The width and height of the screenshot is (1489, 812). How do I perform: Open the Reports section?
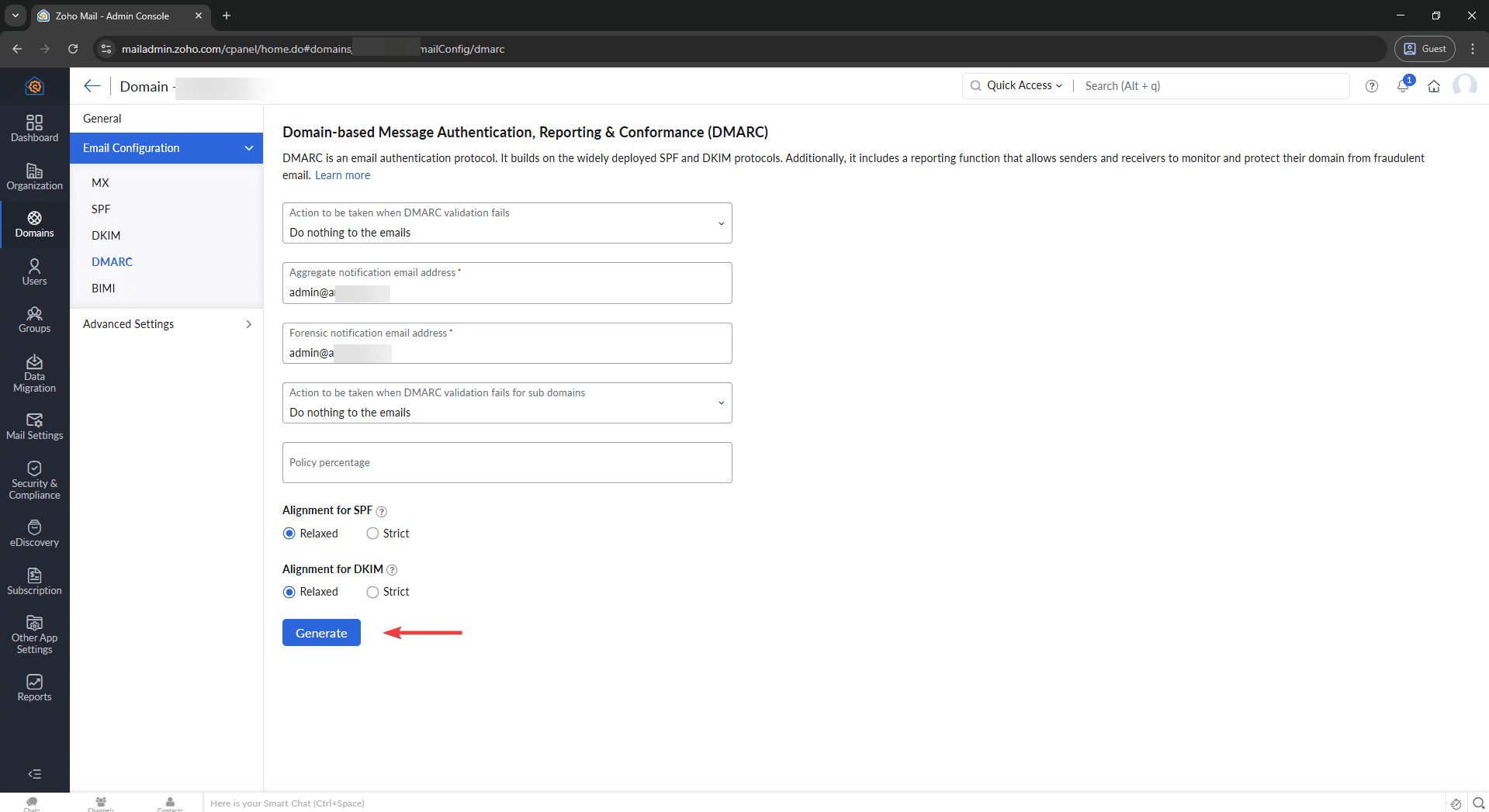34,687
